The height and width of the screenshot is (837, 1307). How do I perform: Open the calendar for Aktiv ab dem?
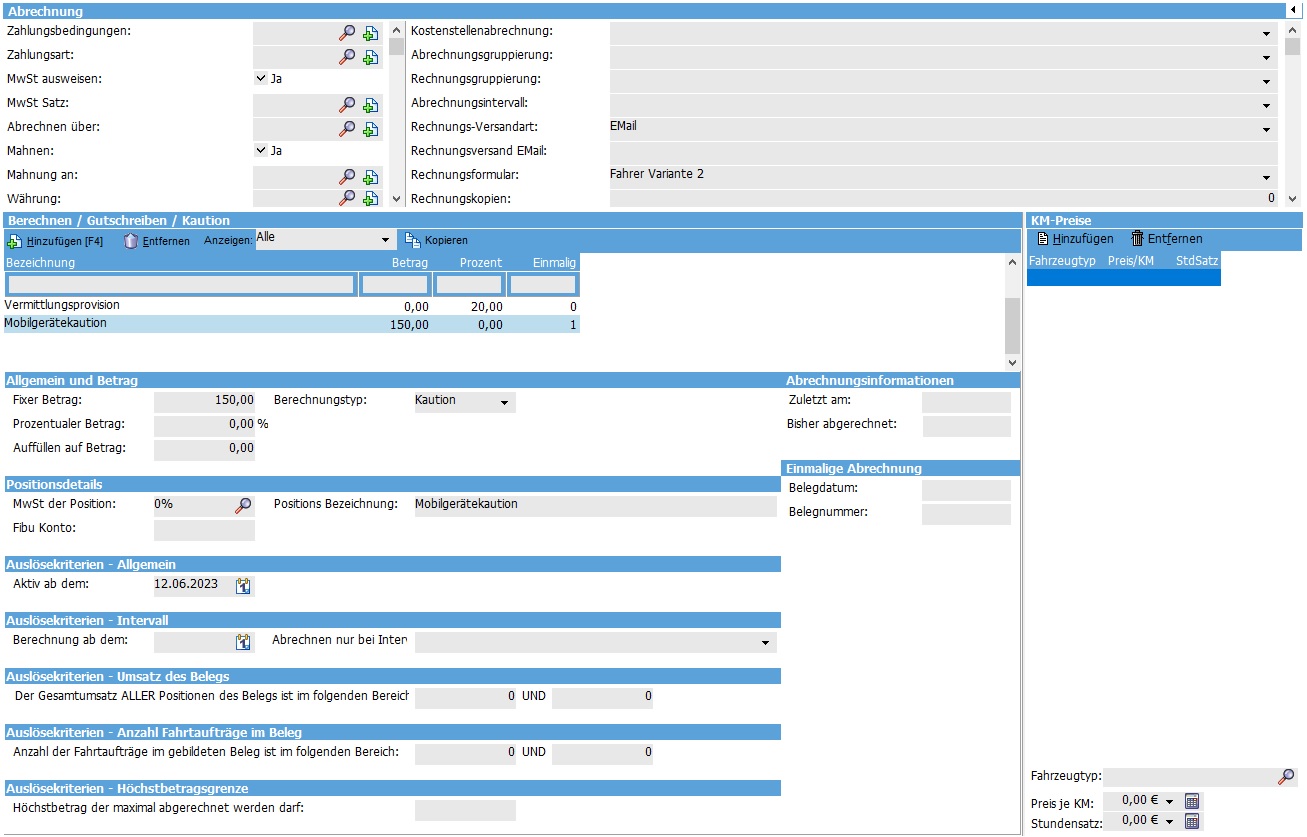(243, 586)
